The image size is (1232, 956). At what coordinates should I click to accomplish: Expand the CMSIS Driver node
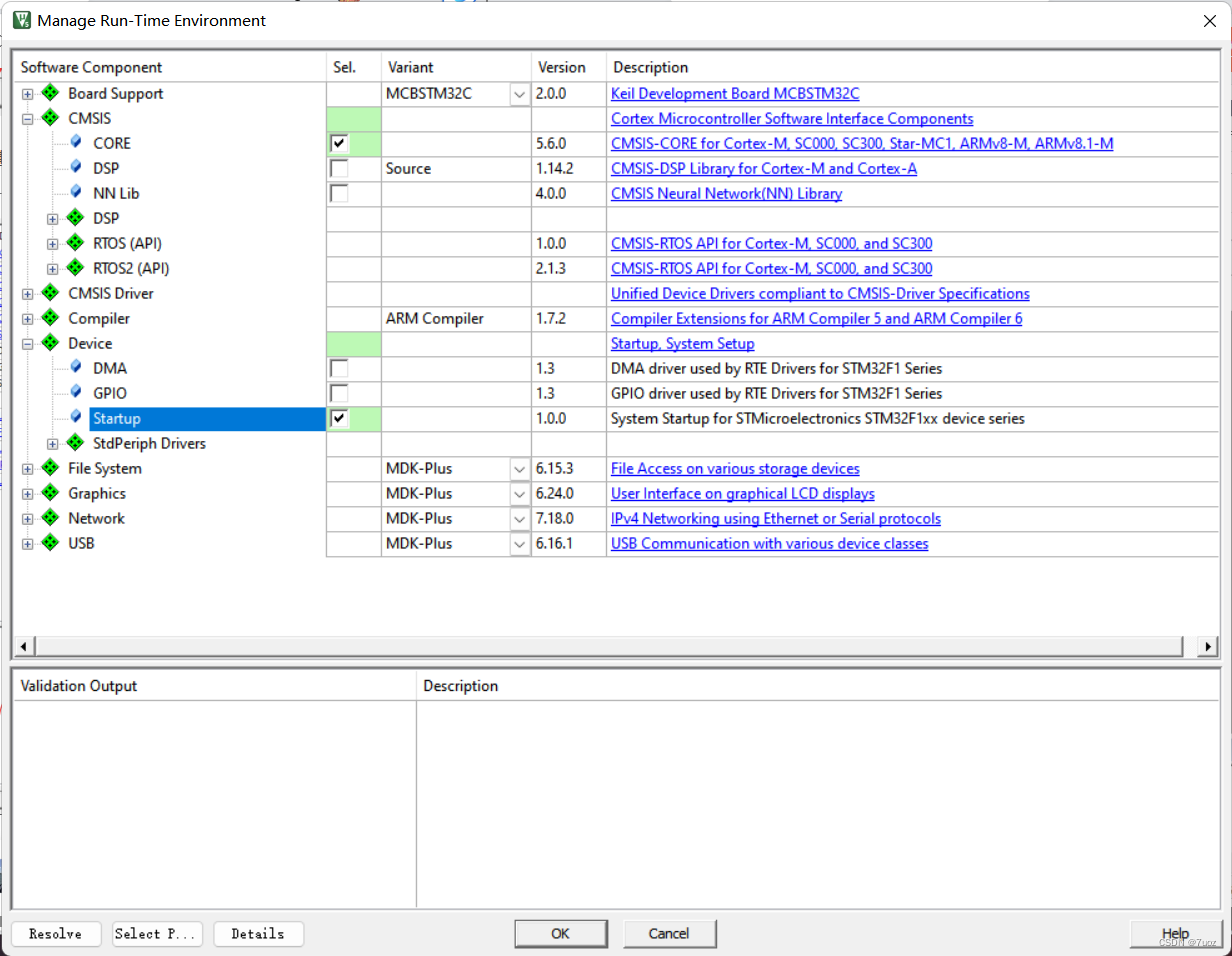28,294
